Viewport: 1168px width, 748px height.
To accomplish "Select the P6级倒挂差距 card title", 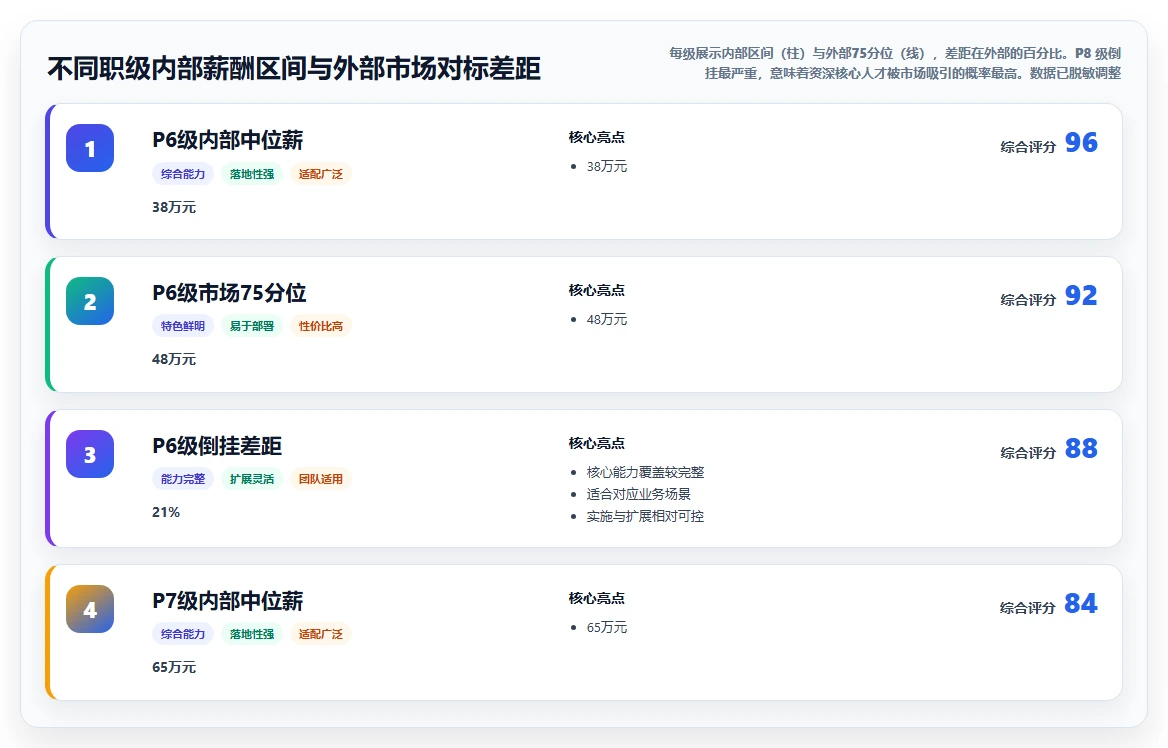I will [x=217, y=446].
